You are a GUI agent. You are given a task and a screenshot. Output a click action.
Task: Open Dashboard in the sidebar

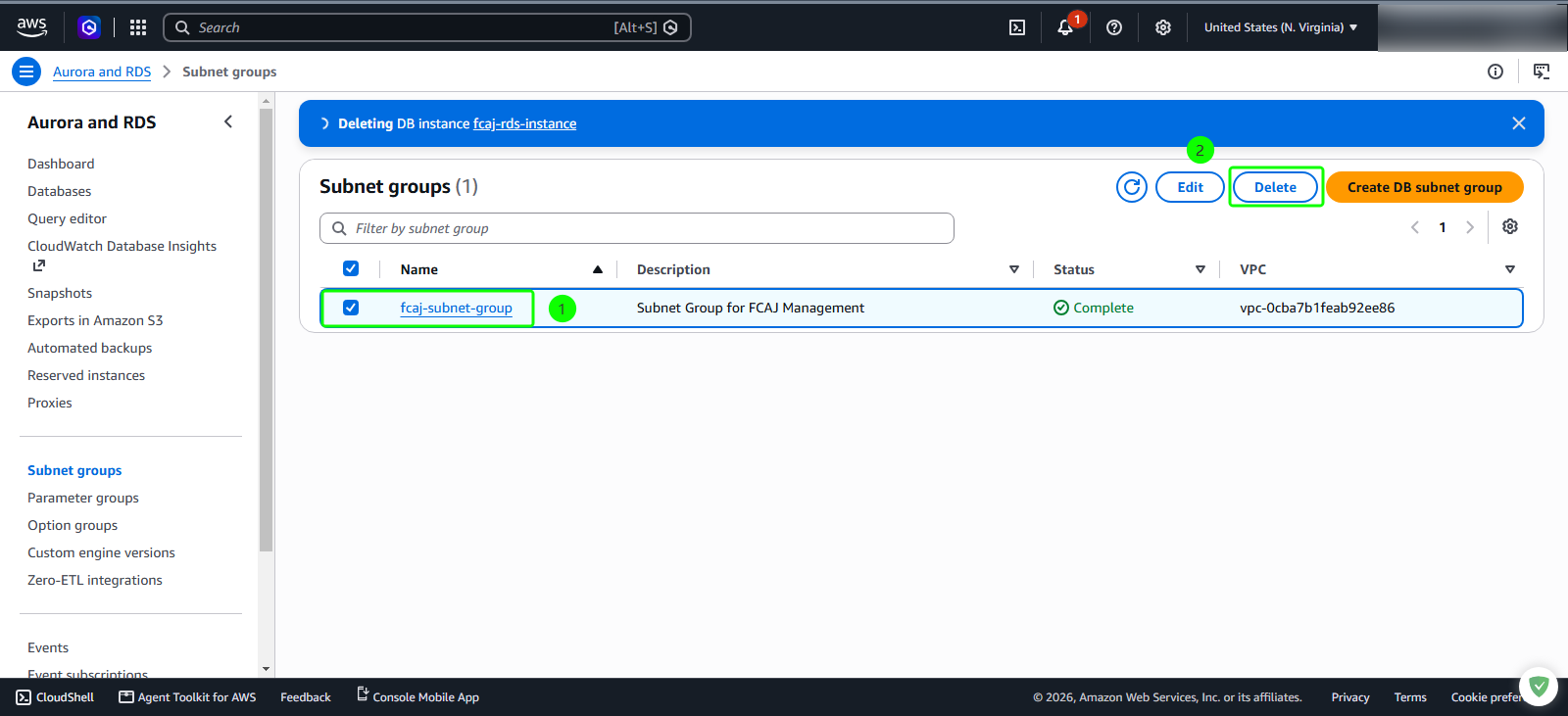tap(61, 164)
